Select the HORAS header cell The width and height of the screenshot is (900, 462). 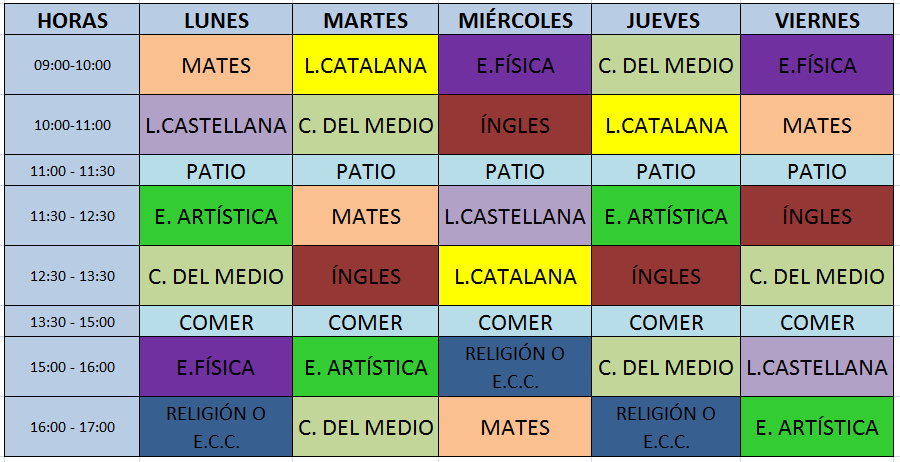pos(72,20)
